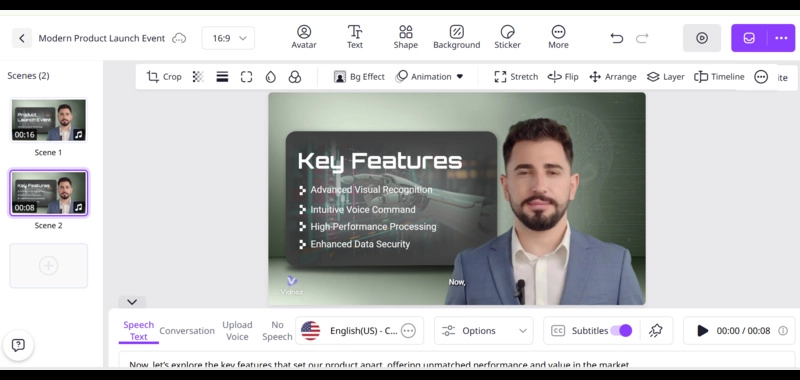Click the info icon beside duration
800x380 pixels.
click(783, 331)
